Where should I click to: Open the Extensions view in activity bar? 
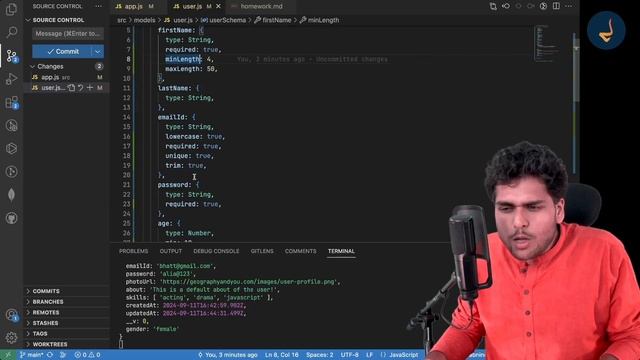pyautogui.click(x=11, y=102)
